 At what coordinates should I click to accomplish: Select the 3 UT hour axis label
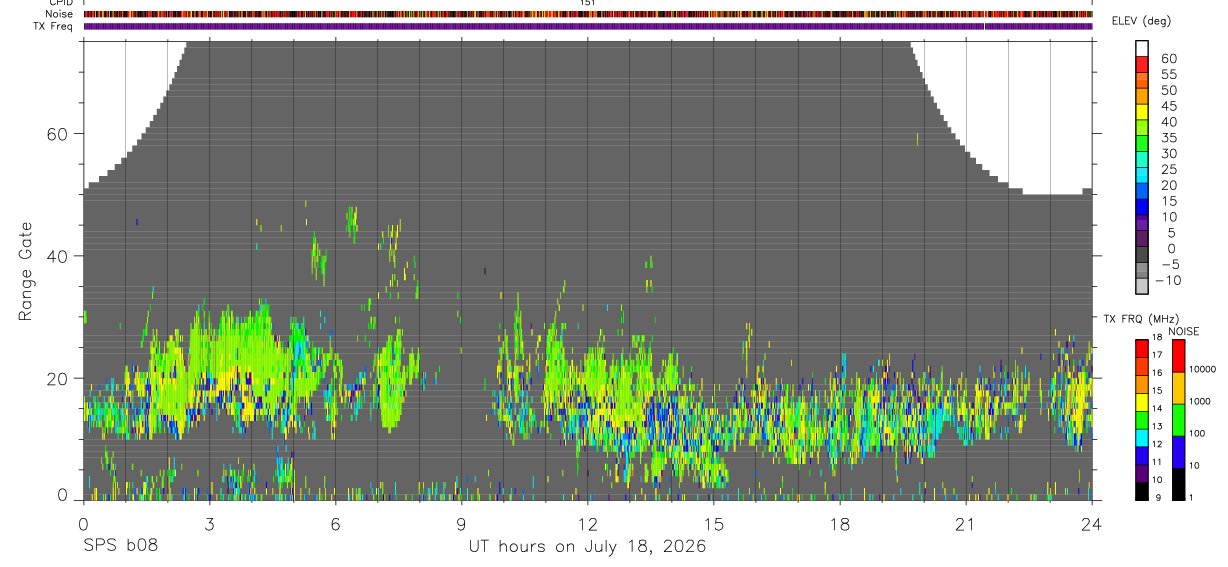209,524
